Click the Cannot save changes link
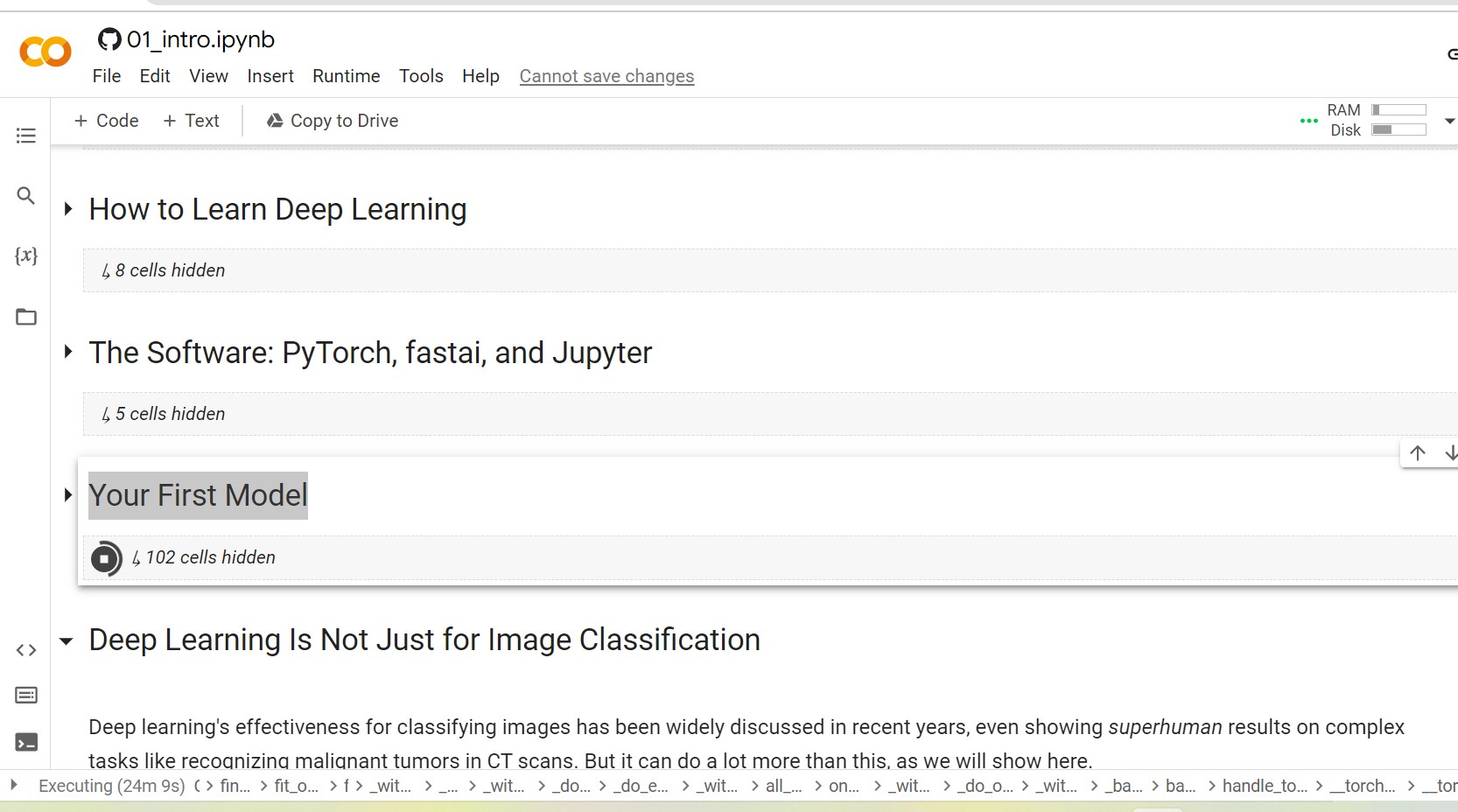 click(x=606, y=76)
